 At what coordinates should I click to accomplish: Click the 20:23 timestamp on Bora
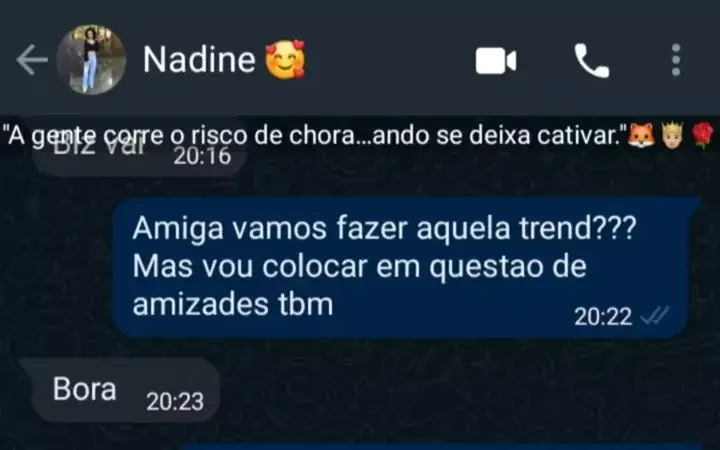point(175,402)
